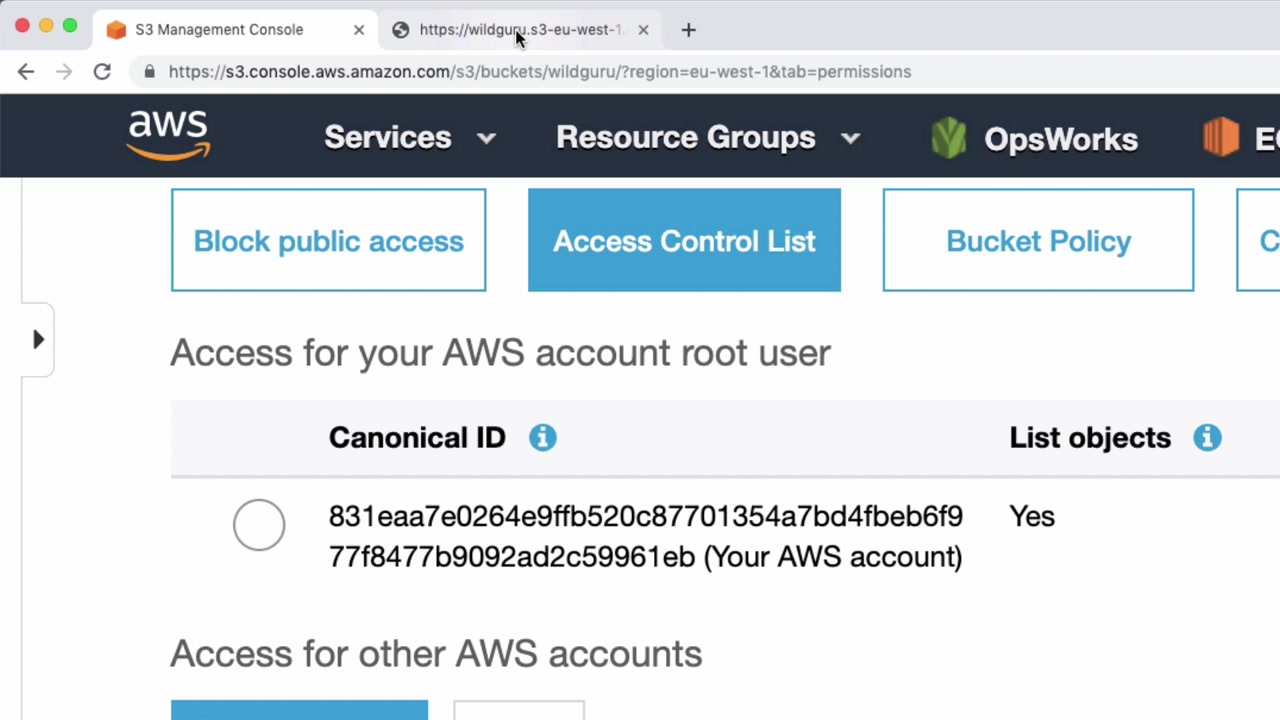Click the OpsWorks service icon
The width and height of the screenshot is (1280, 720).
(x=948, y=138)
